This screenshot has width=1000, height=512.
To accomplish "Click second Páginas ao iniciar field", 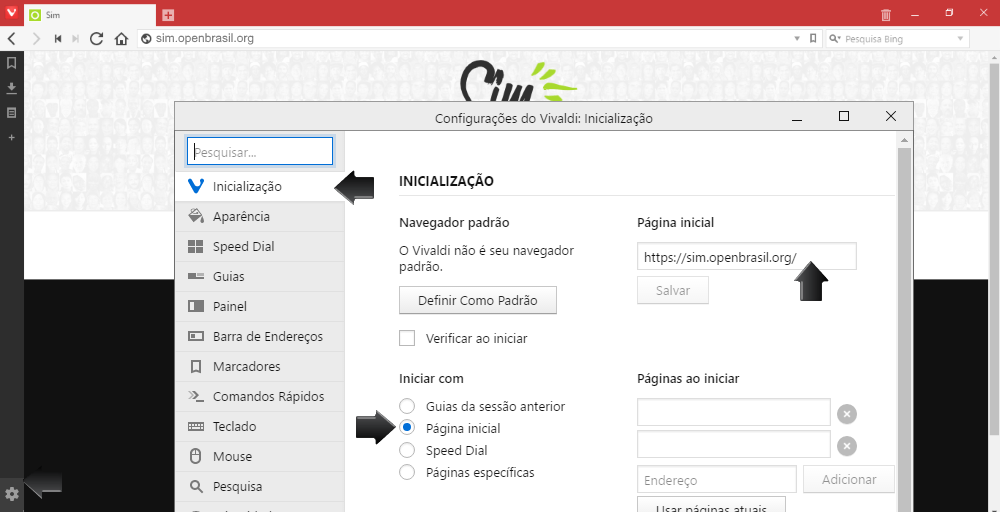I will 733,444.
